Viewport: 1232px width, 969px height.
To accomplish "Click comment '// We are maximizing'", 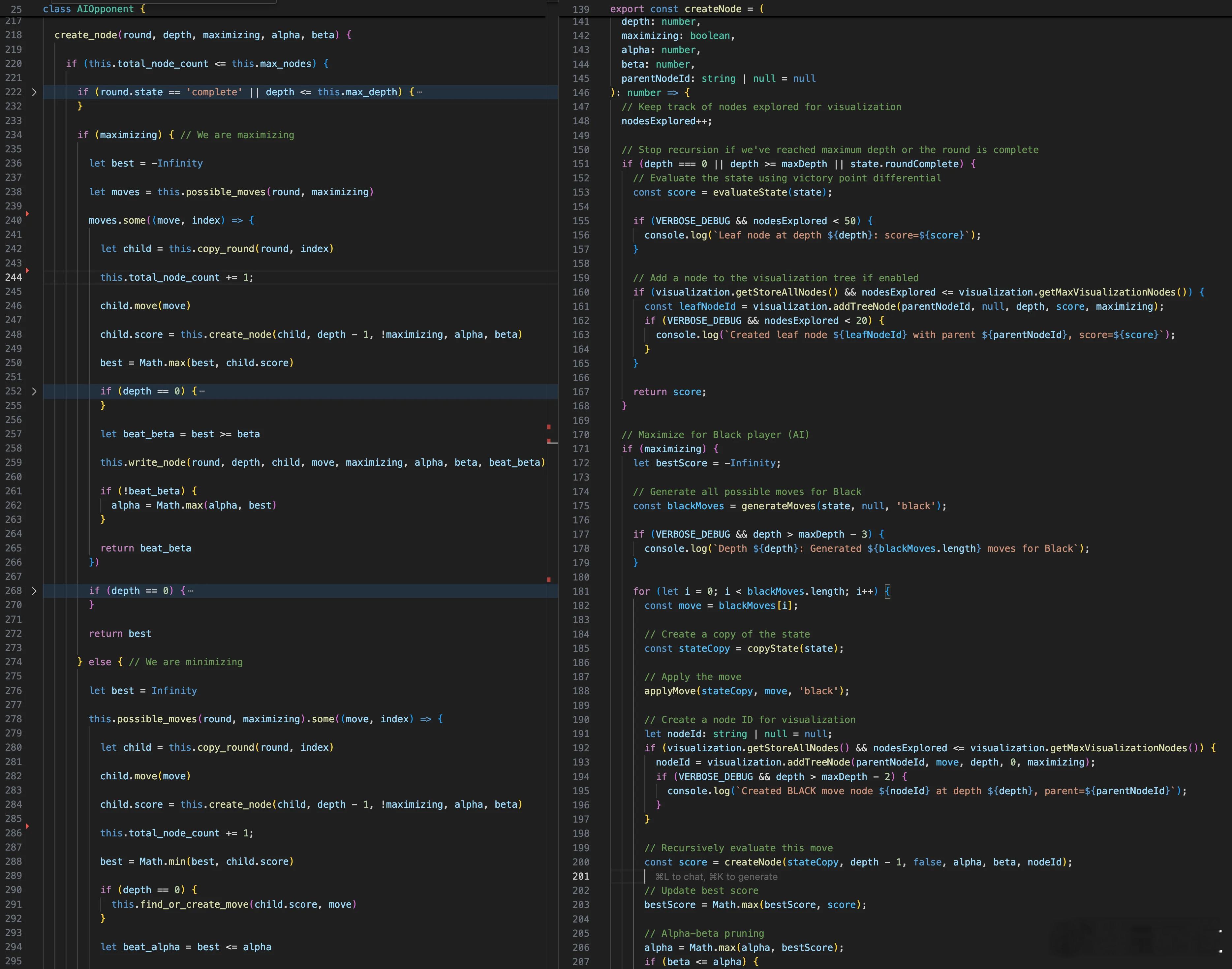I will 237,135.
